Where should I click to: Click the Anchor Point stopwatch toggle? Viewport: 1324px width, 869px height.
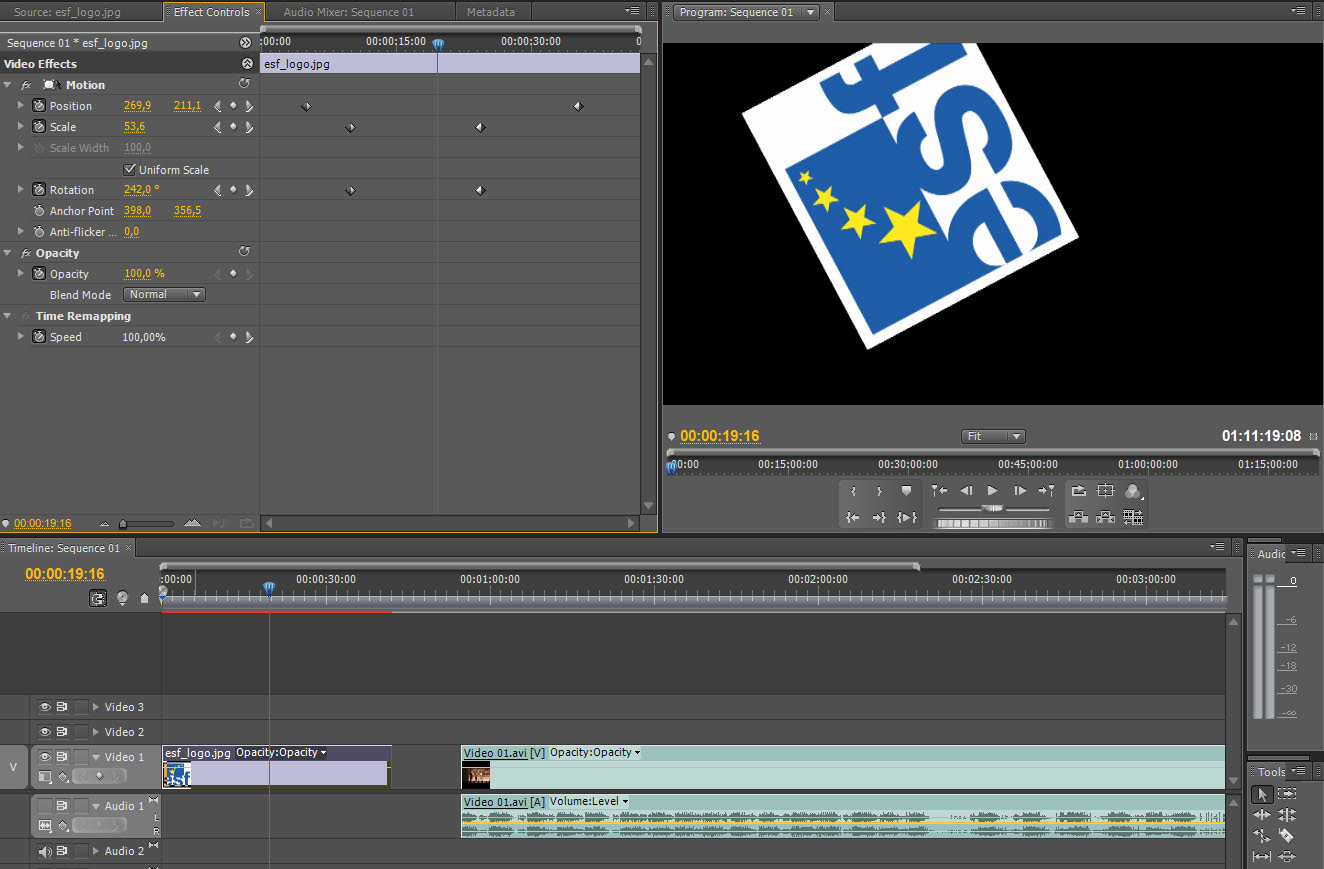click(39, 210)
